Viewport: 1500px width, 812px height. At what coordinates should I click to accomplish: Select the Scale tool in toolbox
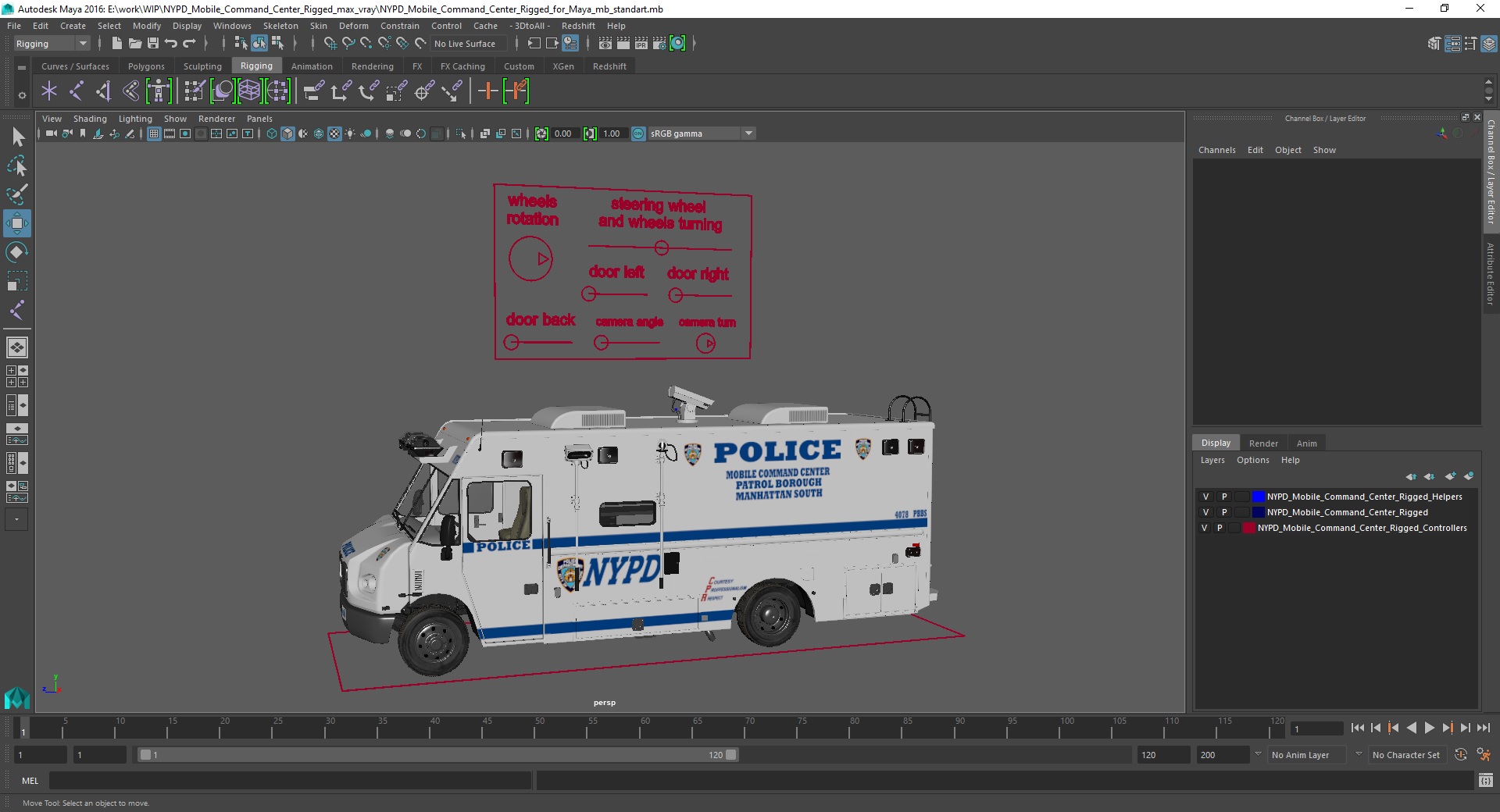point(17,281)
